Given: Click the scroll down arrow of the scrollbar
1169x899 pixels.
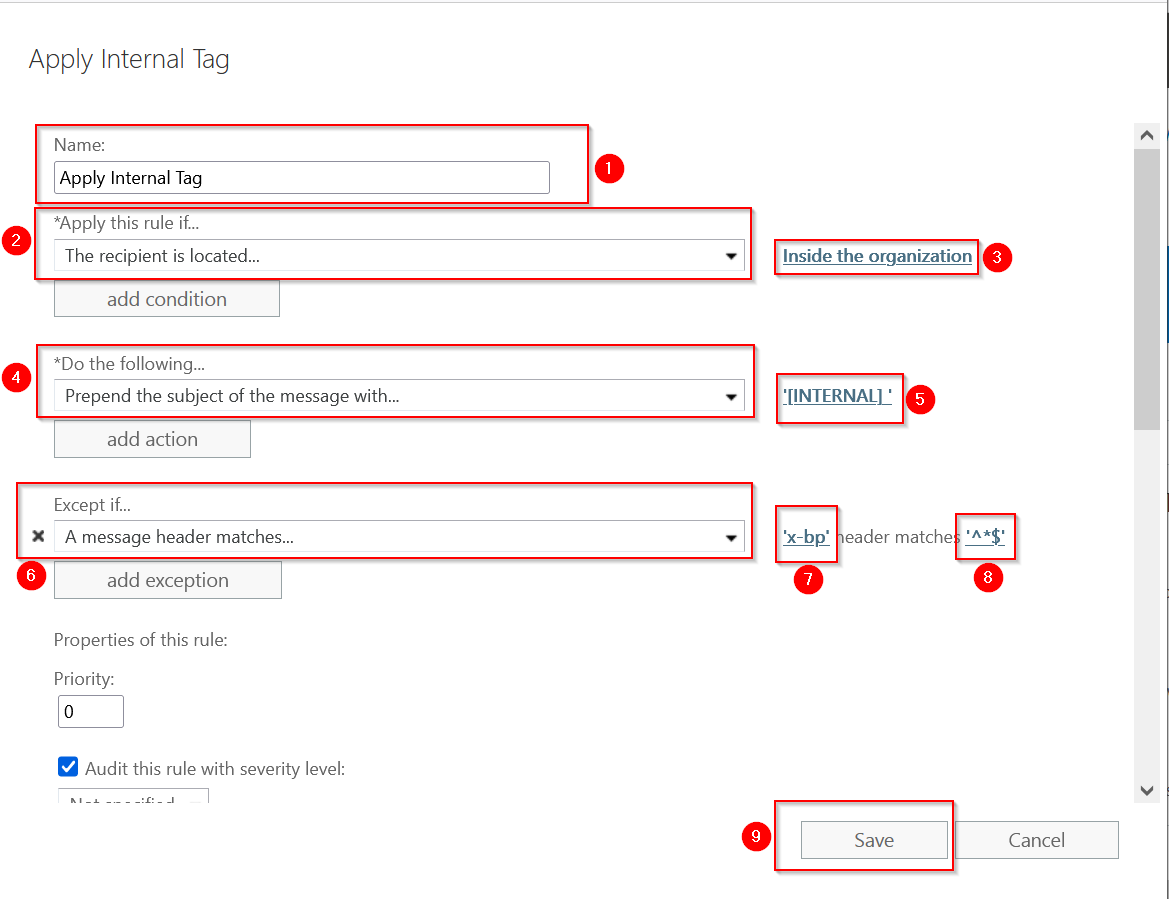Looking at the screenshot, I should [x=1147, y=790].
